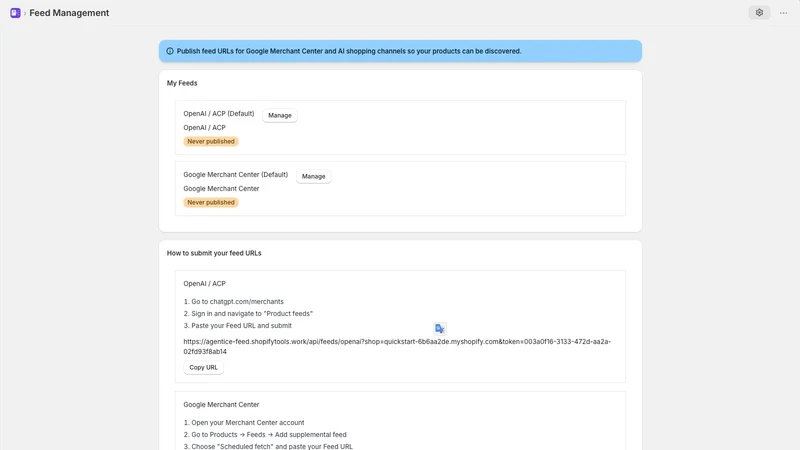Open the settings gear icon

tap(759, 13)
